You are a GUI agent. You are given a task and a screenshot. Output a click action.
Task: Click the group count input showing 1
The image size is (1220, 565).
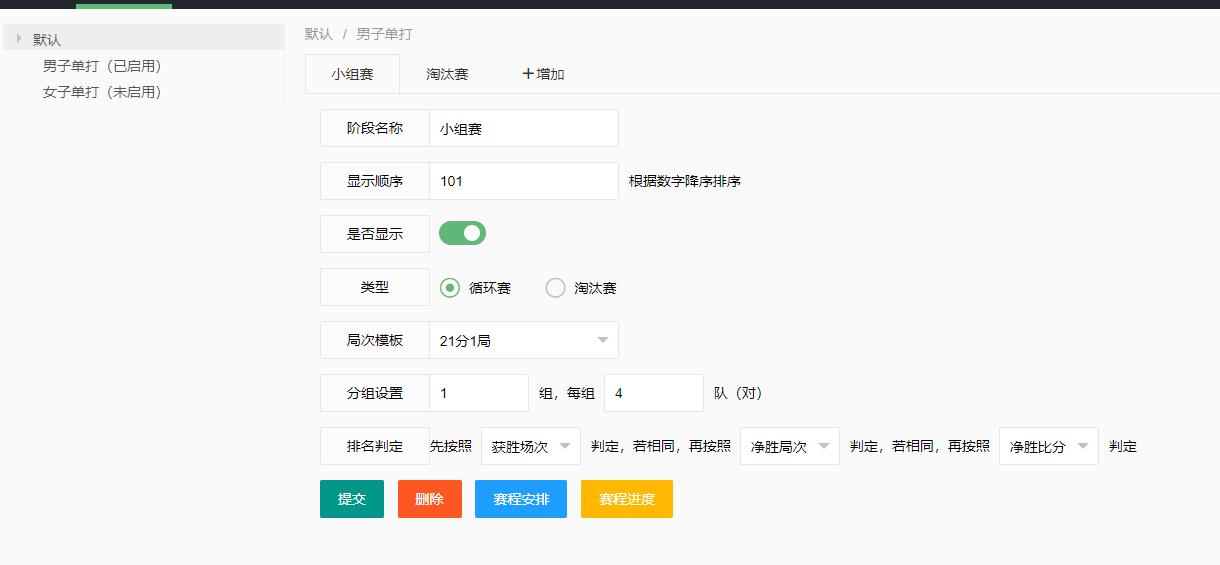click(479, 393)
